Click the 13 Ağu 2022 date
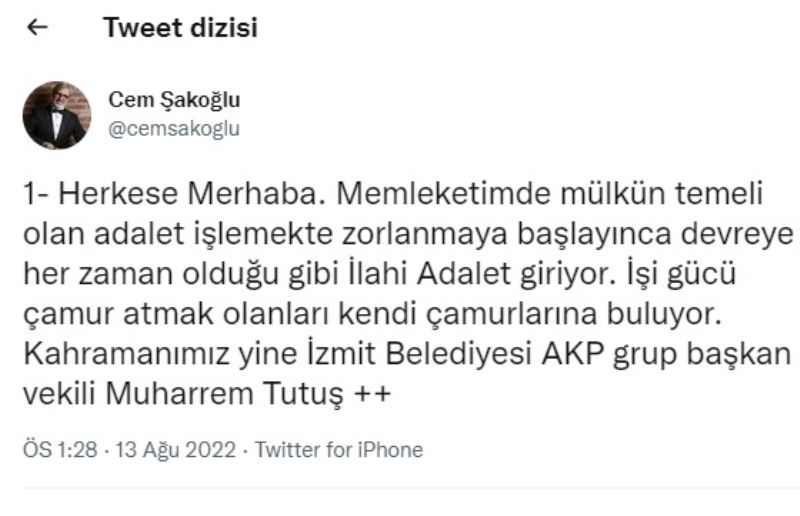800x516 pixels. 177,450
